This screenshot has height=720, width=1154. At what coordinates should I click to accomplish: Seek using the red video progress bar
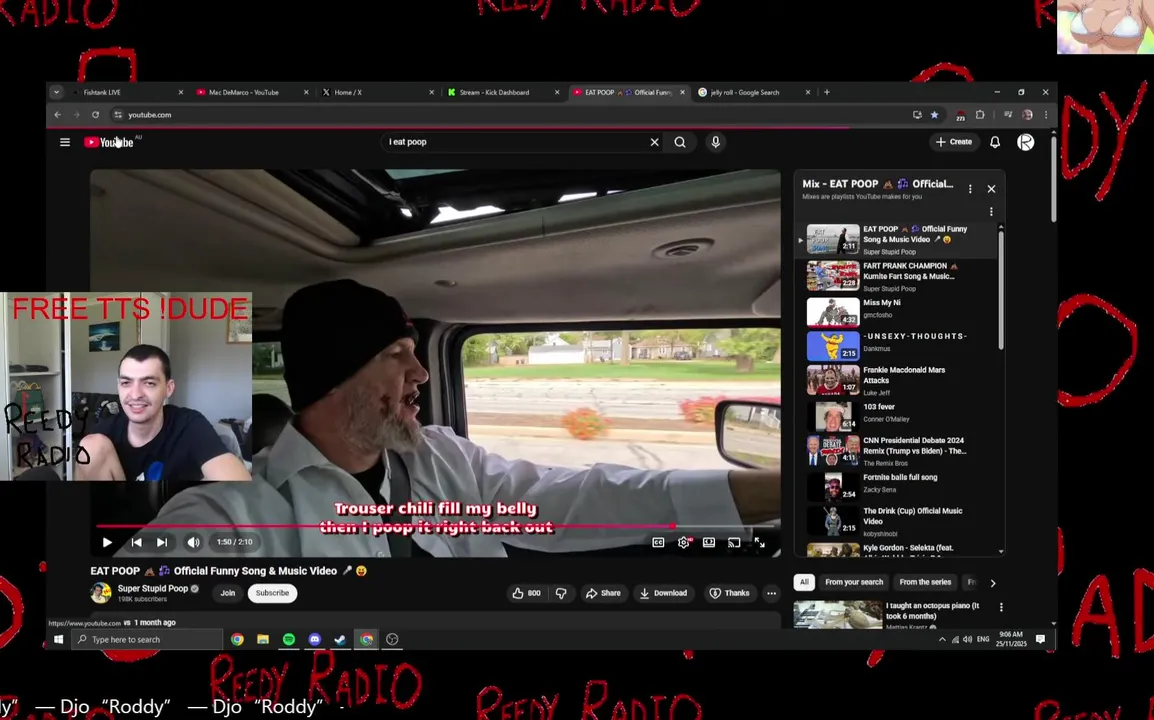436,526
